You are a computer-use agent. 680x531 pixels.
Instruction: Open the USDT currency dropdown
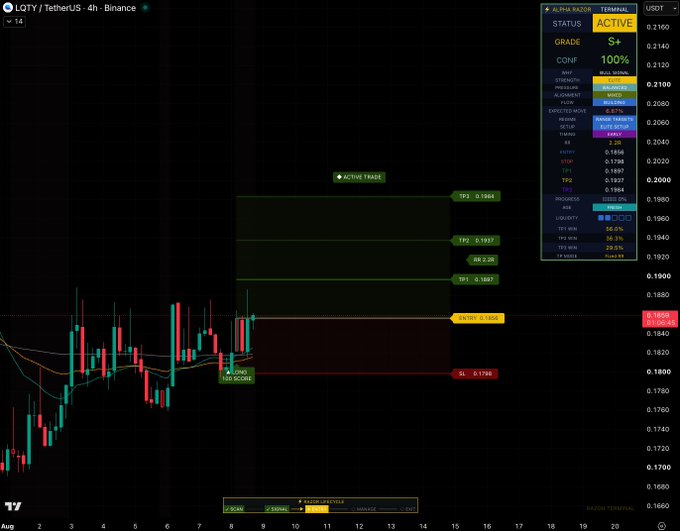pos(660,8)
